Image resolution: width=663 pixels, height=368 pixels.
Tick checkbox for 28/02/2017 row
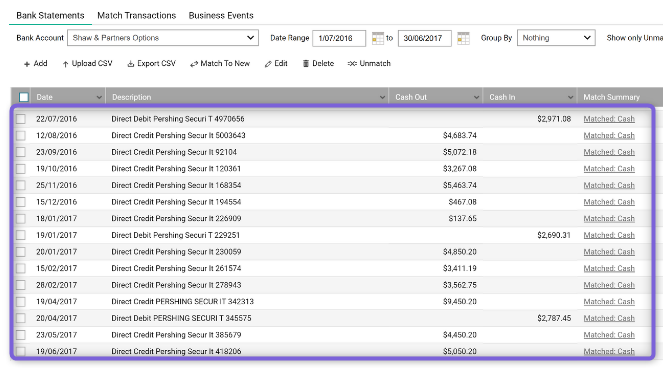(21, 285)
